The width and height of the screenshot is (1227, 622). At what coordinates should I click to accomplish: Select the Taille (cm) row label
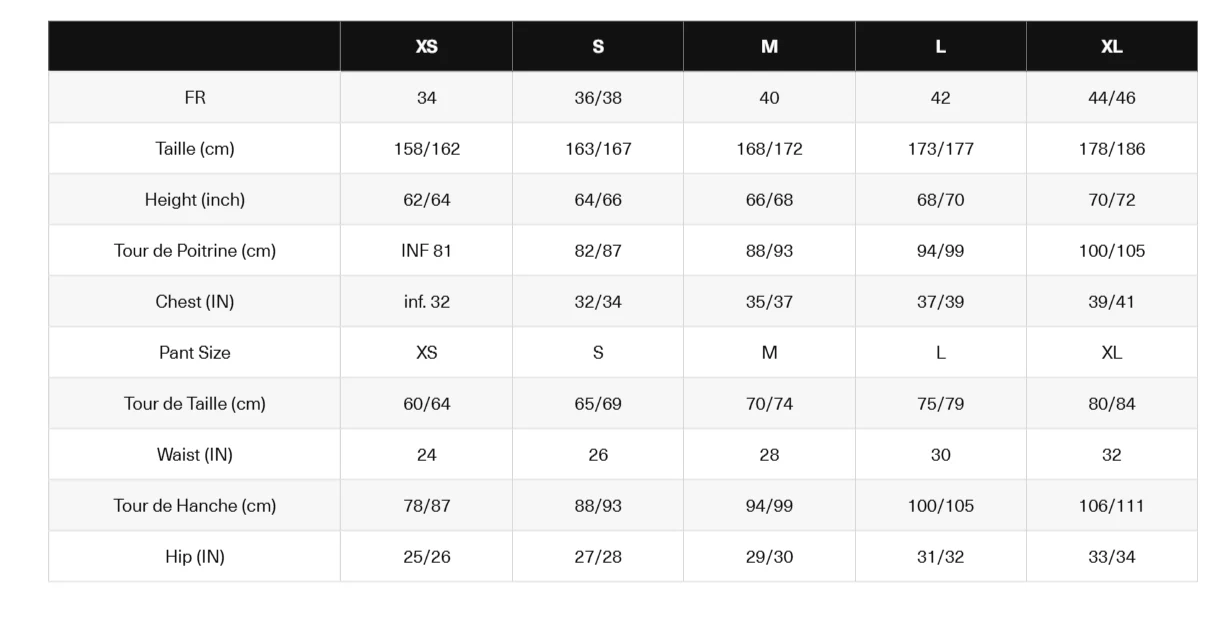(195, 149)
